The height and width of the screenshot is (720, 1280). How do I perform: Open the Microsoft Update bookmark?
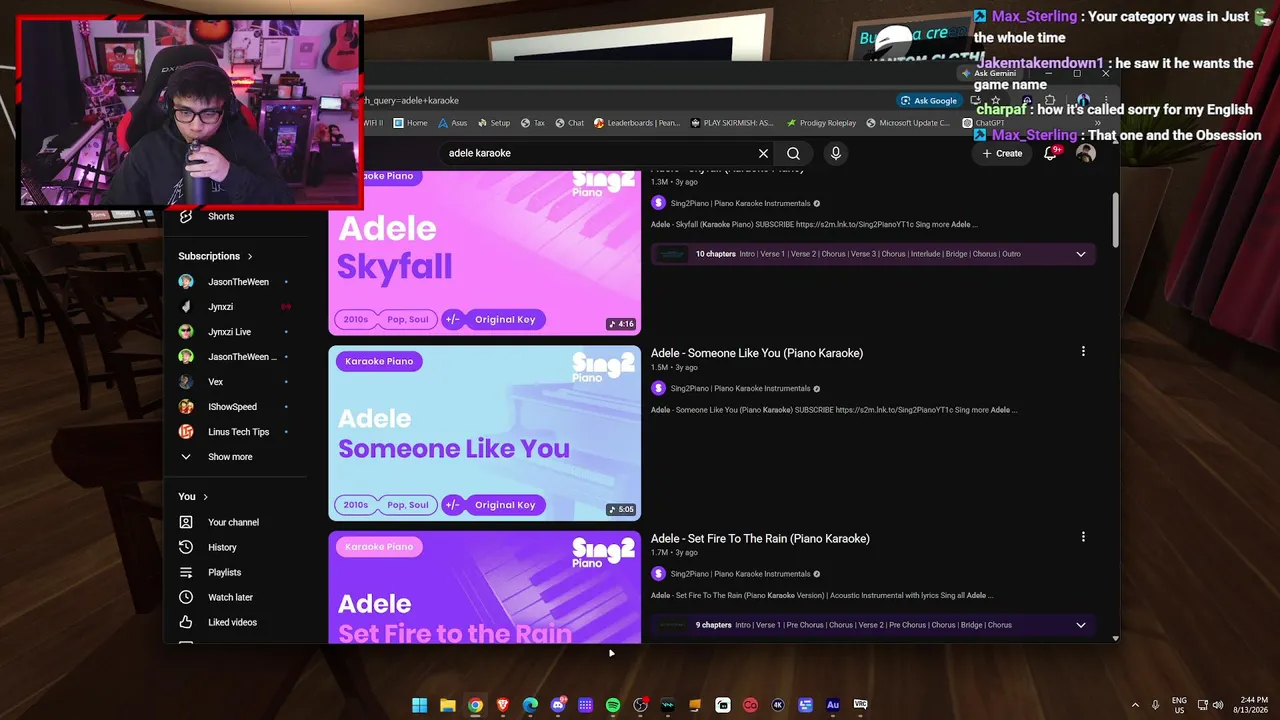click(x=909, y=123)
